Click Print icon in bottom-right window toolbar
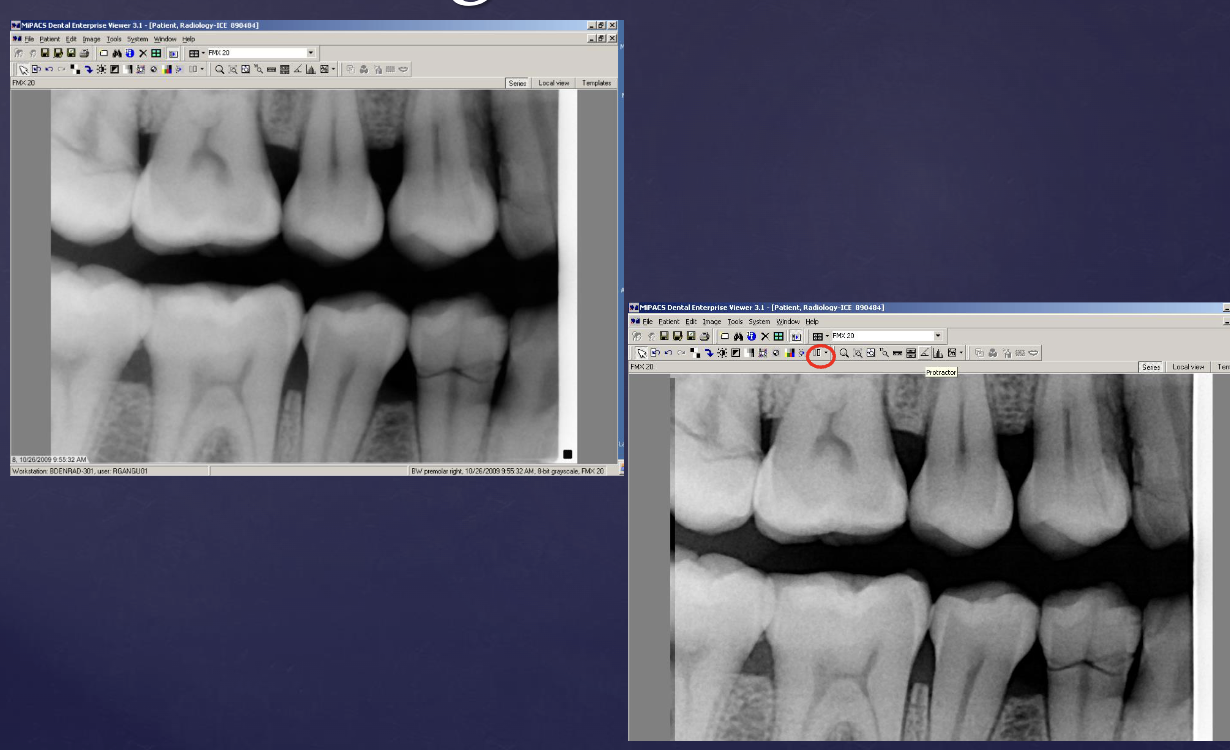The width and height of the screenshot is (1230, 750). 704,336
